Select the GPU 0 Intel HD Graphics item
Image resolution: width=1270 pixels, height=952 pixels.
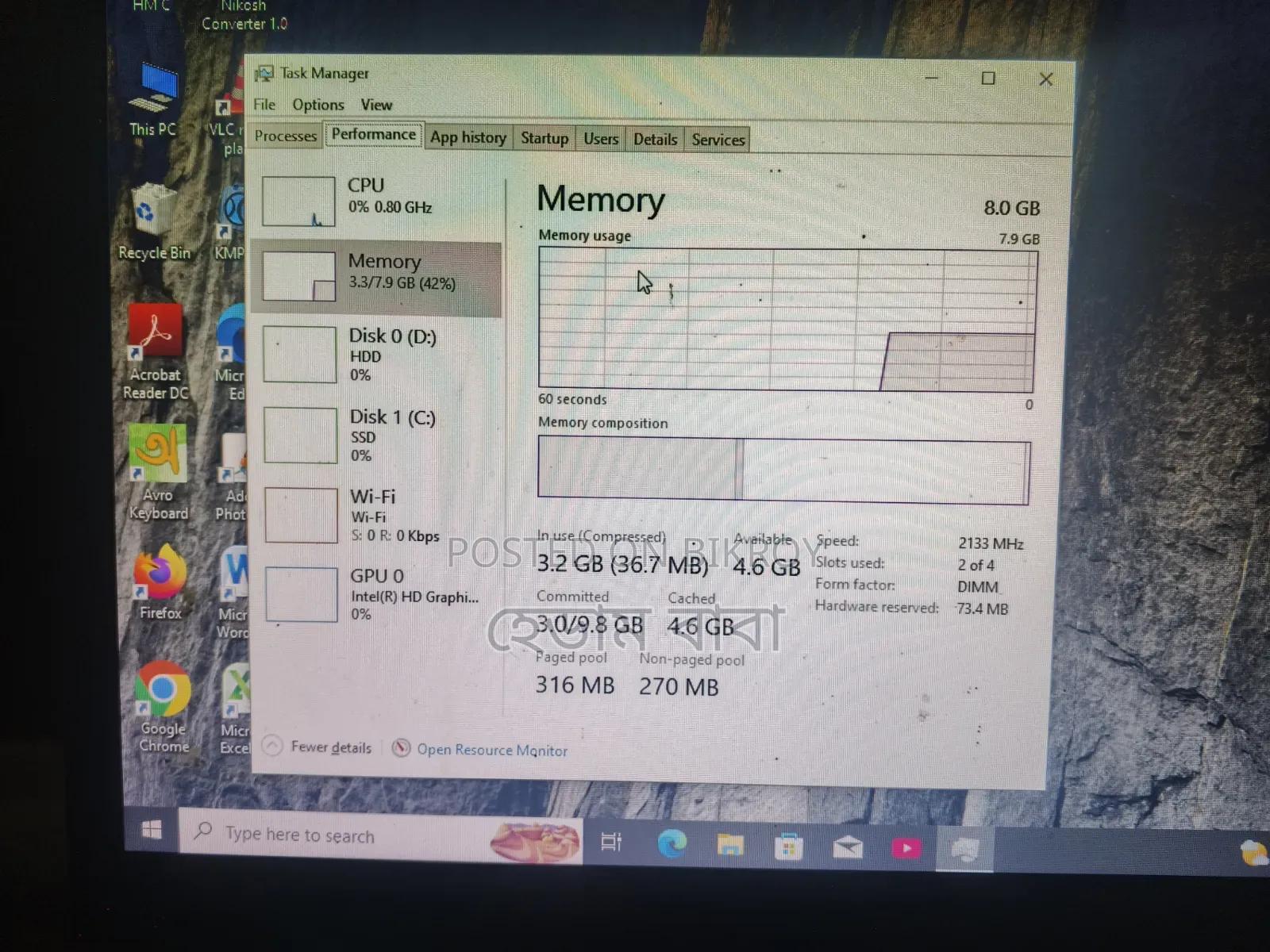[379, 594]
